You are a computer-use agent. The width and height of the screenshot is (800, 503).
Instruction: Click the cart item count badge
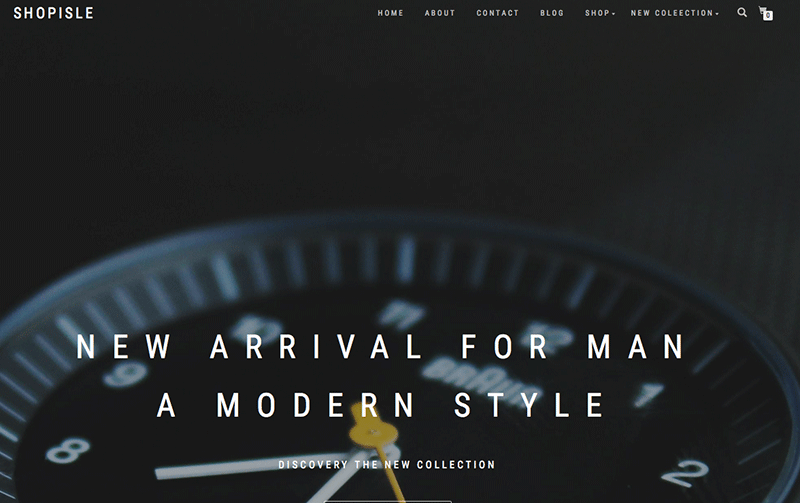[x=768, y=16]
